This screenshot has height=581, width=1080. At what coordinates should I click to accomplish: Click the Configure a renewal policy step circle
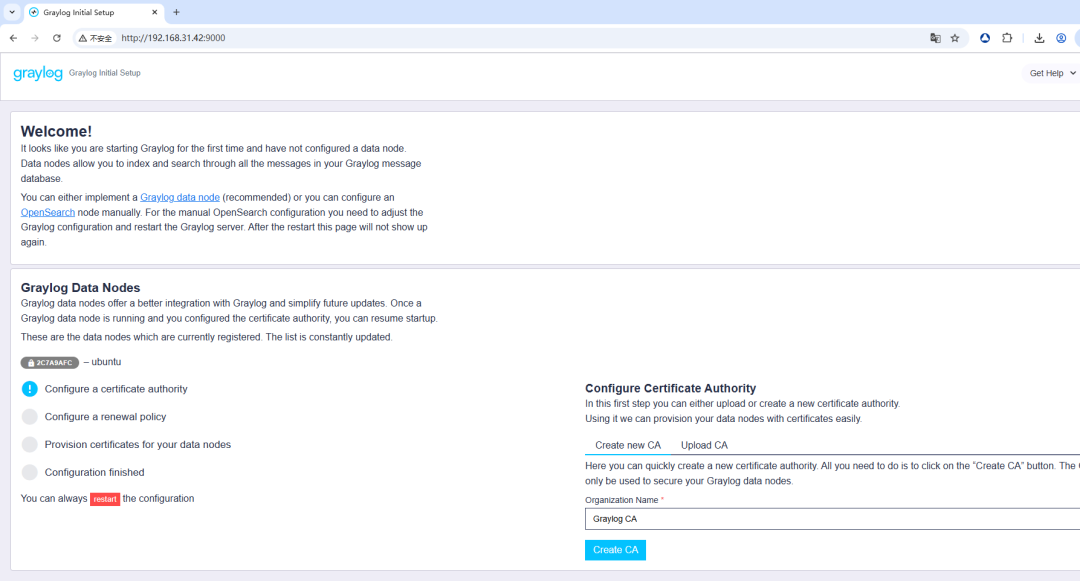click(x=30, y=416)
